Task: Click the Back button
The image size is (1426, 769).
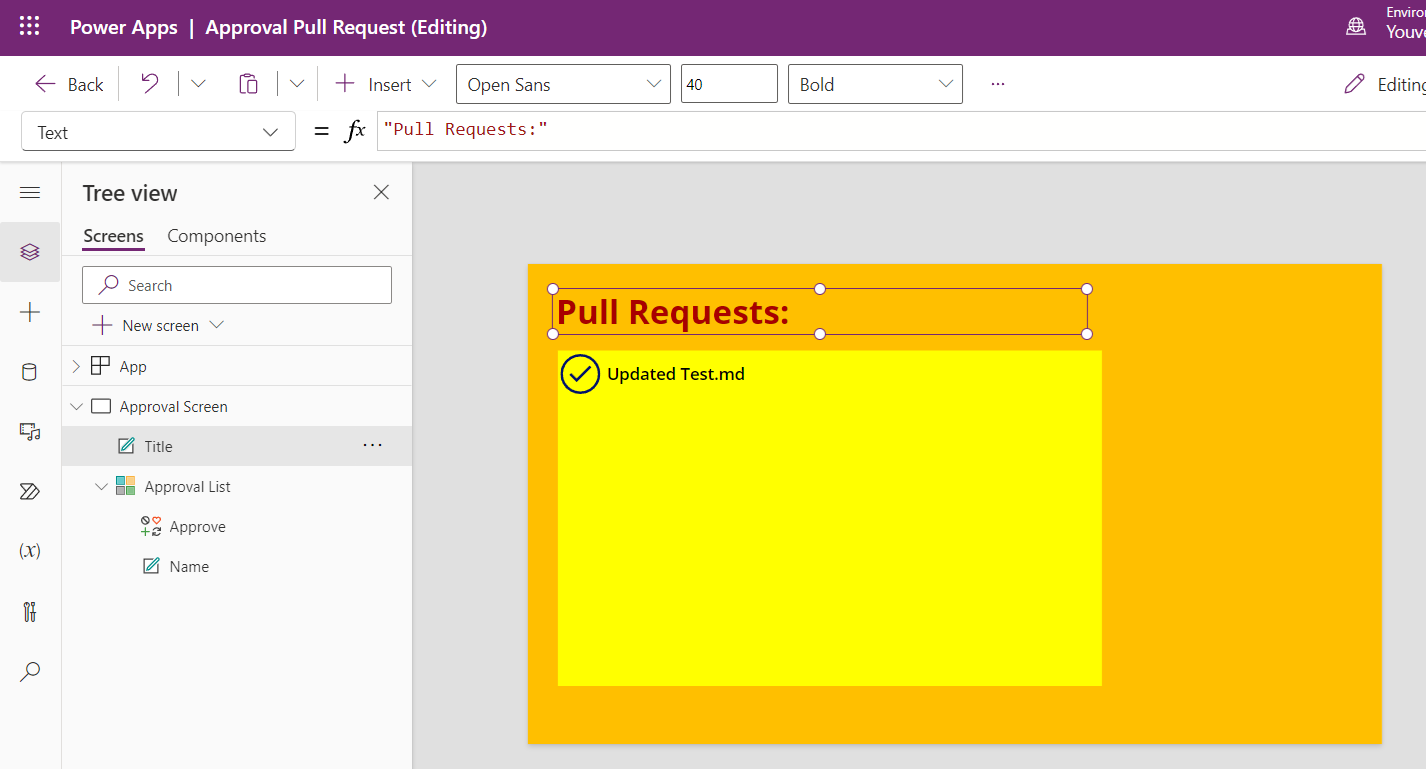Action: (x=68, y=84)
